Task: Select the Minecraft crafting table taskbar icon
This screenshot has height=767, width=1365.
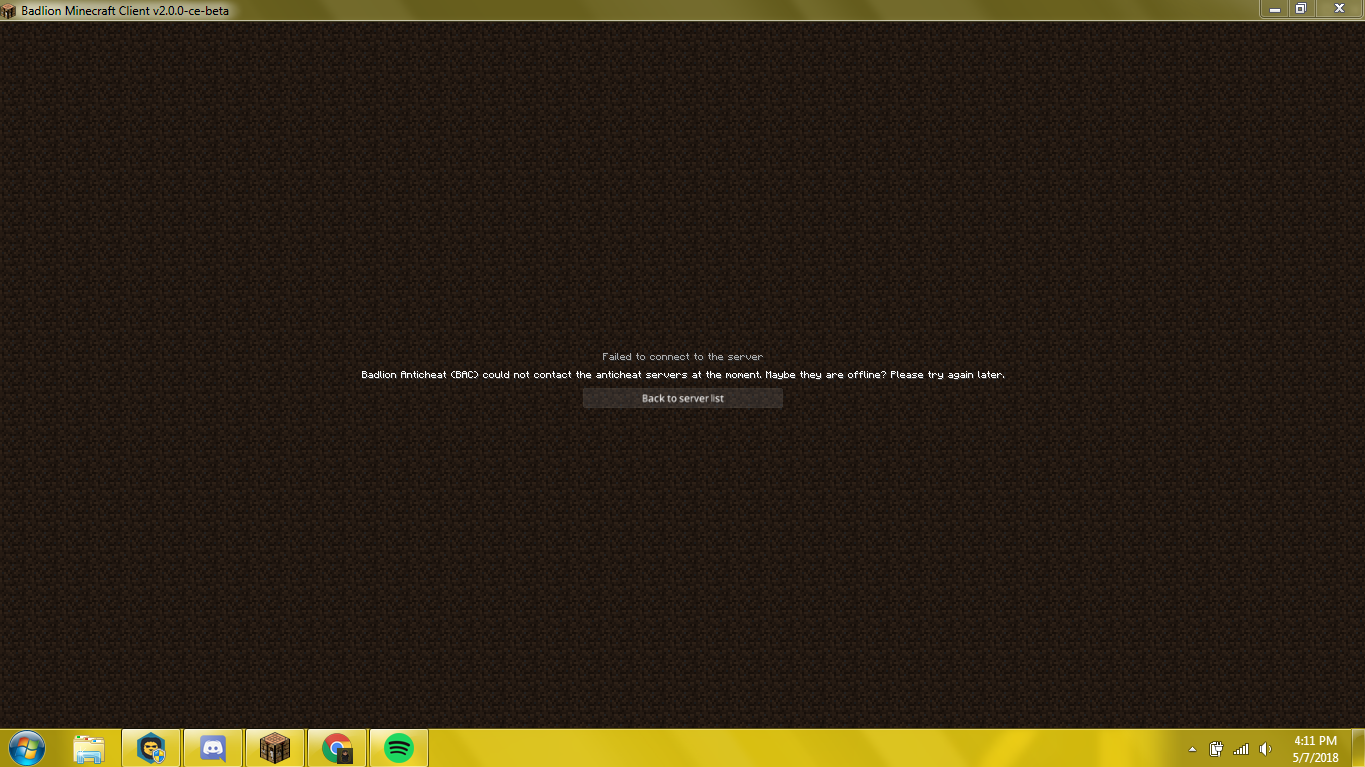Action: click(x=275, y=747)
